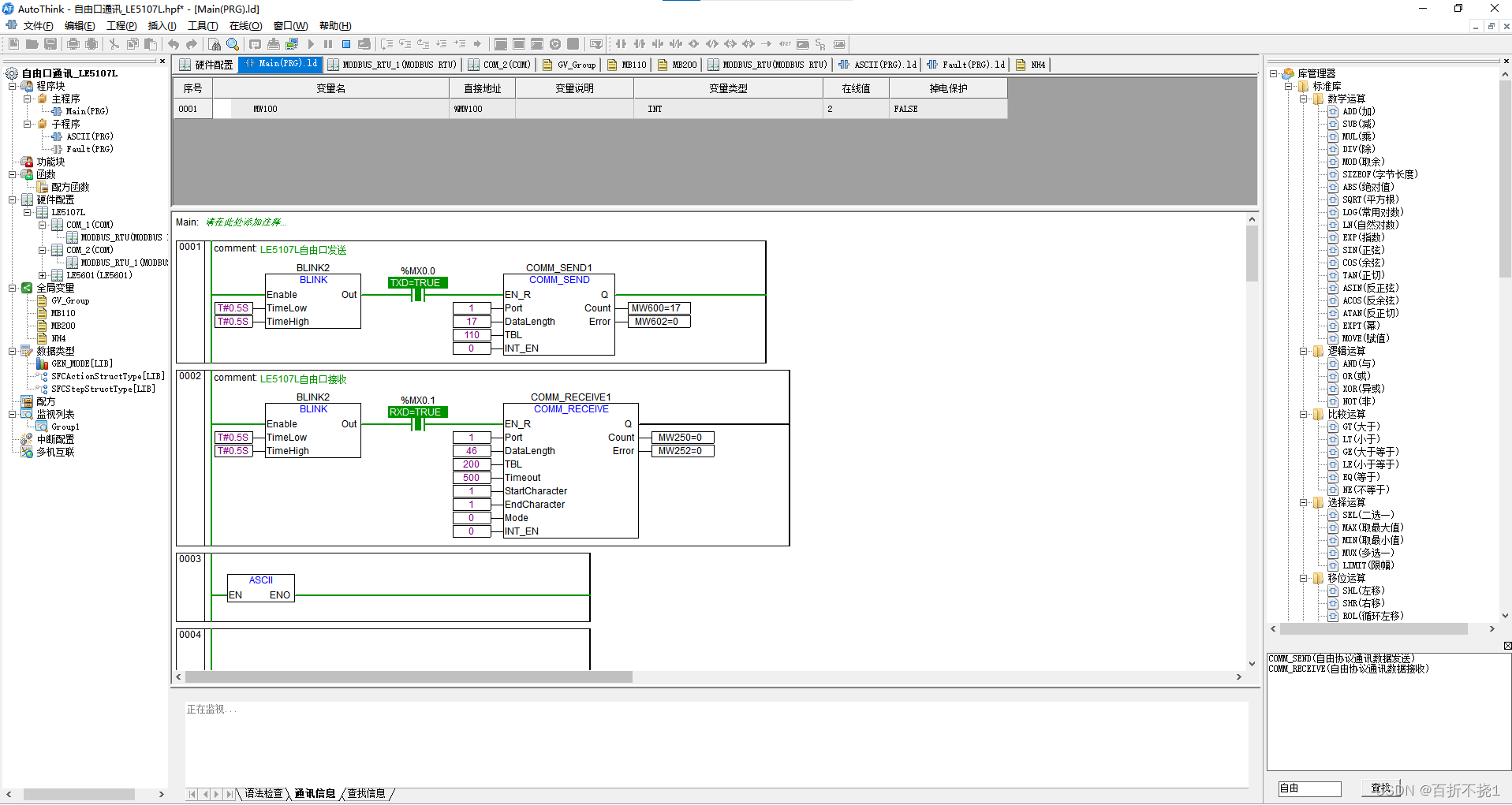Viewport: 1512px width, 805px height.
Task: Collapse the 移位运算 library folder
Action: click(1304, 578)
